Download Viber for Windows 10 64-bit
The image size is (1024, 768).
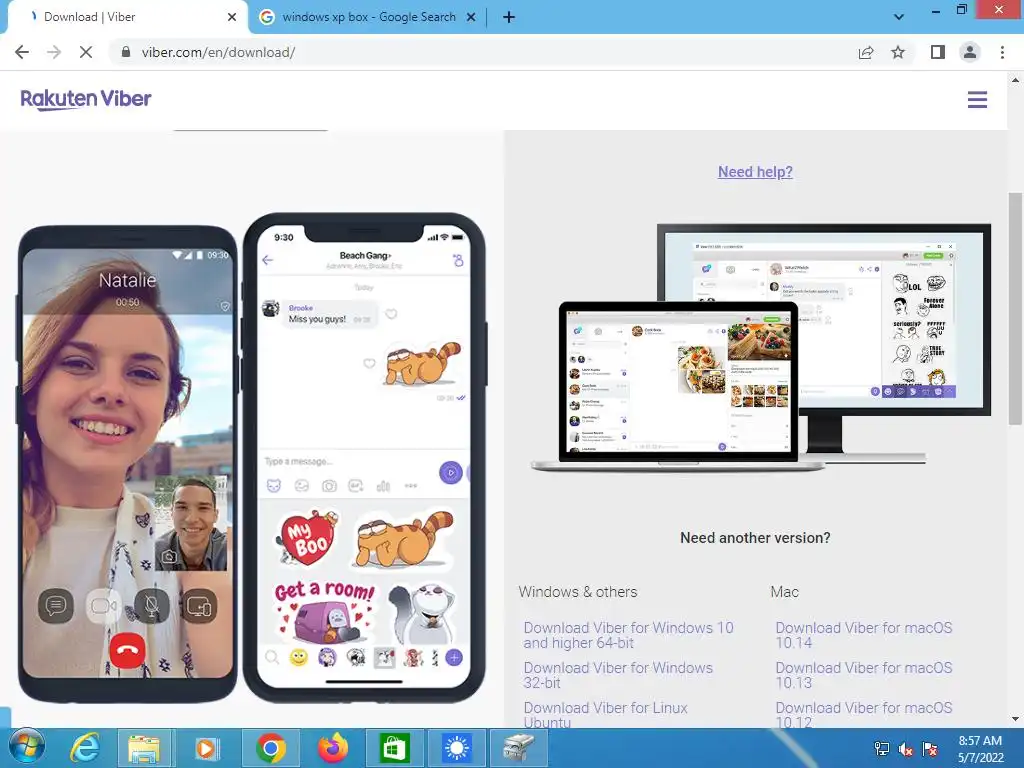pyautogui.click(x=628, y=635)
